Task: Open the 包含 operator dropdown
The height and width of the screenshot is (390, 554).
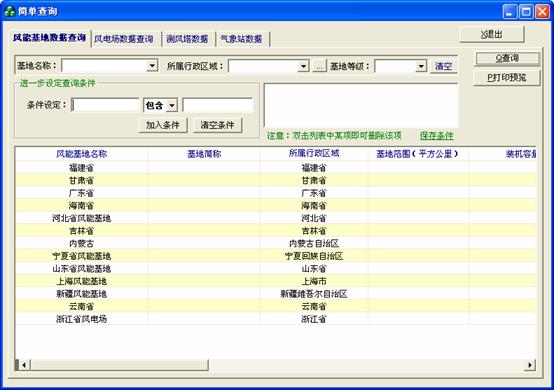Action: coord(172,105)
